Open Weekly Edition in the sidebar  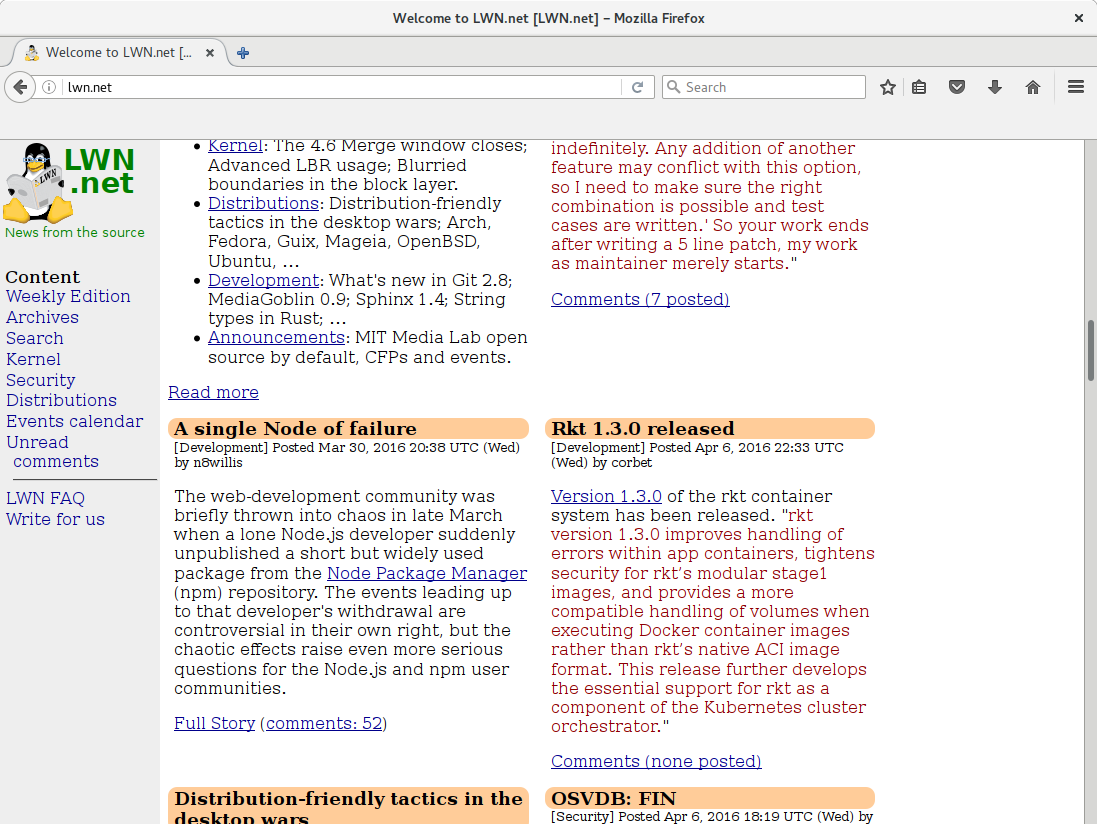tap(68, 296)
